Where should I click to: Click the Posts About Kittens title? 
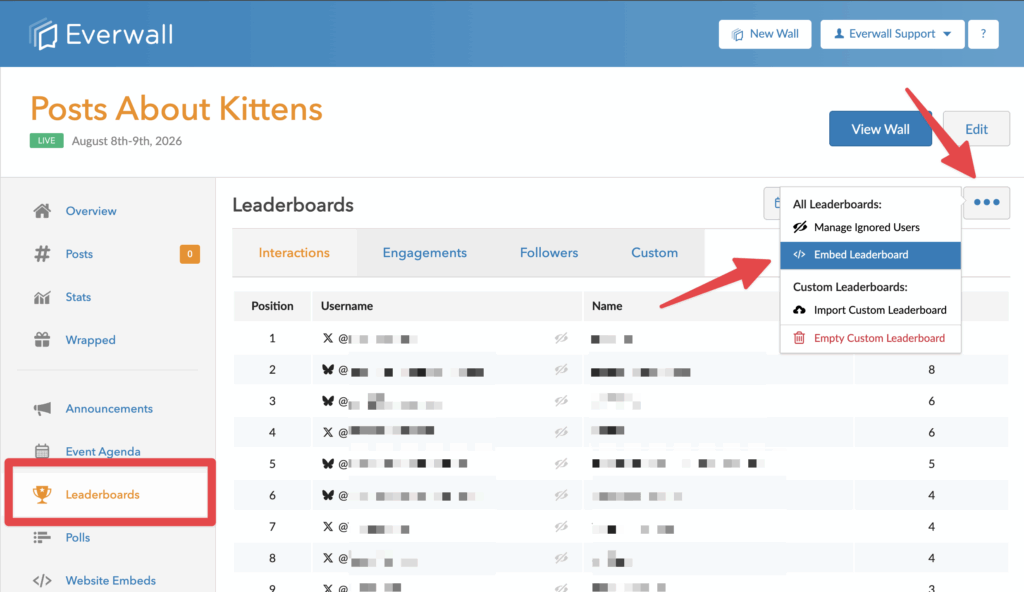click(x=176, y=108)
